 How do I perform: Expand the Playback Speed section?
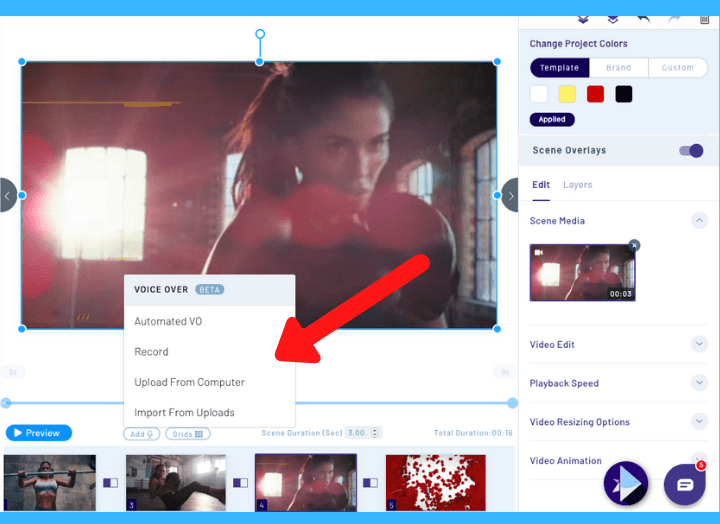(699, 383)
